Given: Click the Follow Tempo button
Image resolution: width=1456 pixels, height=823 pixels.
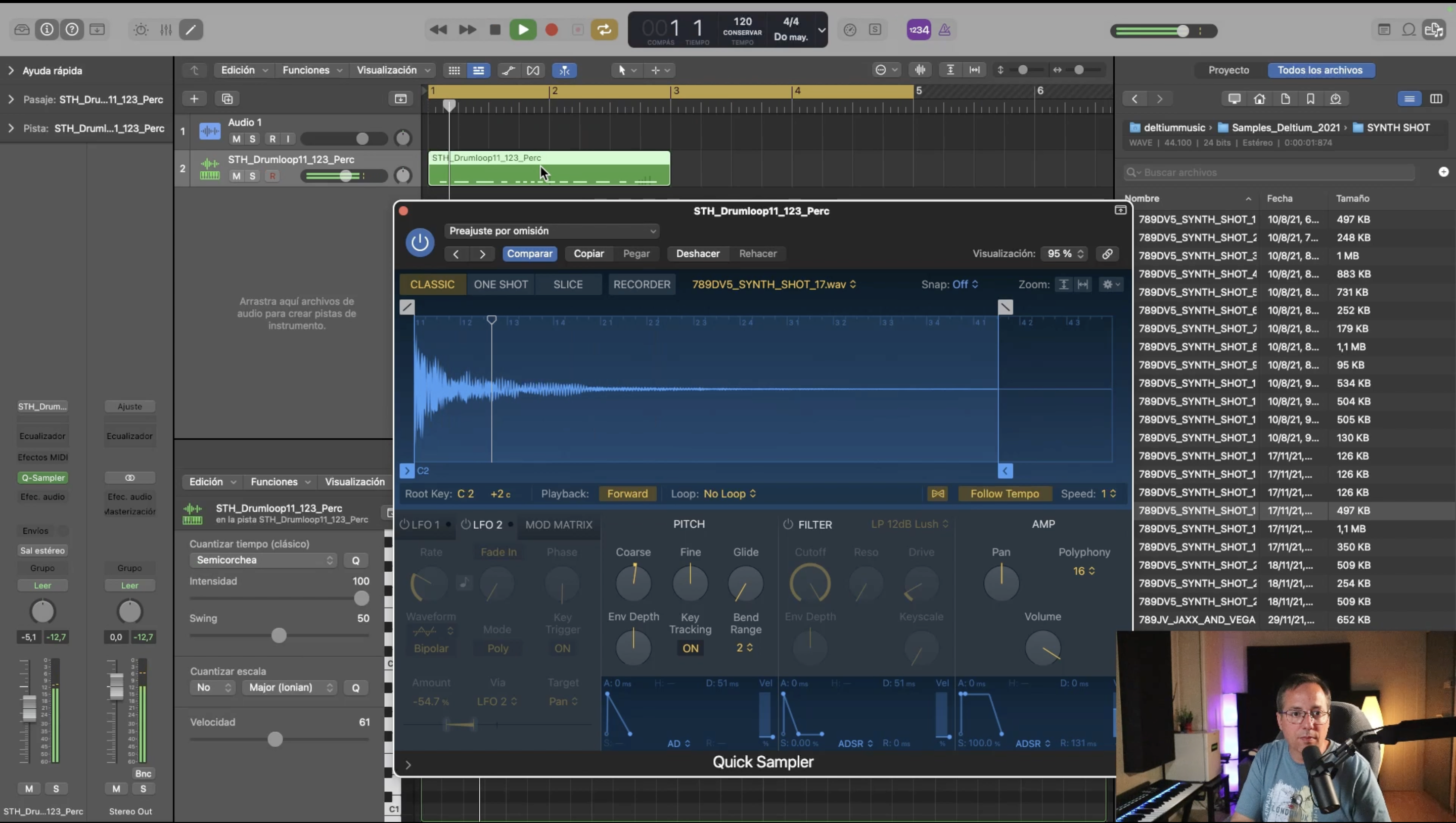Looking at the screenshot, I should tap(1004, 493).
